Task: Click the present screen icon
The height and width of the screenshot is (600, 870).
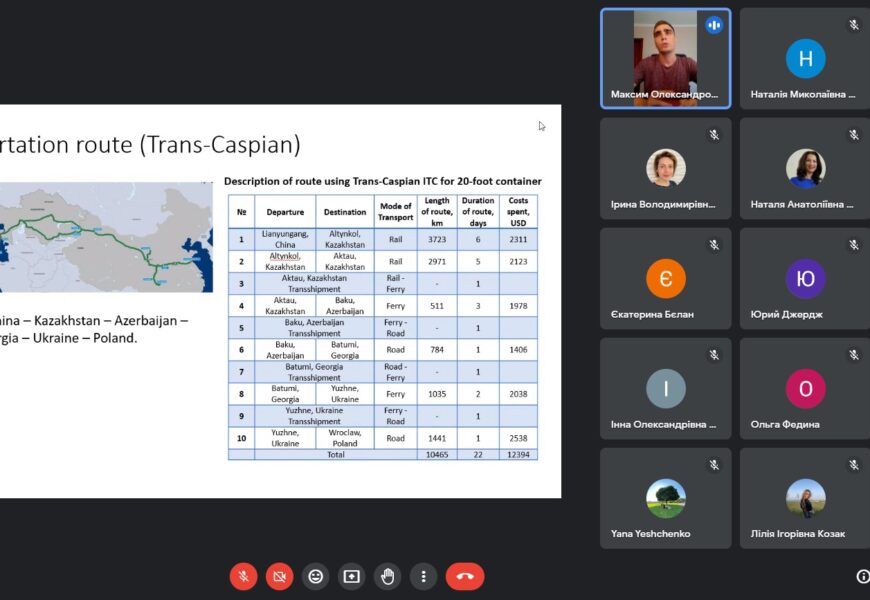Action: click(351, 576)
